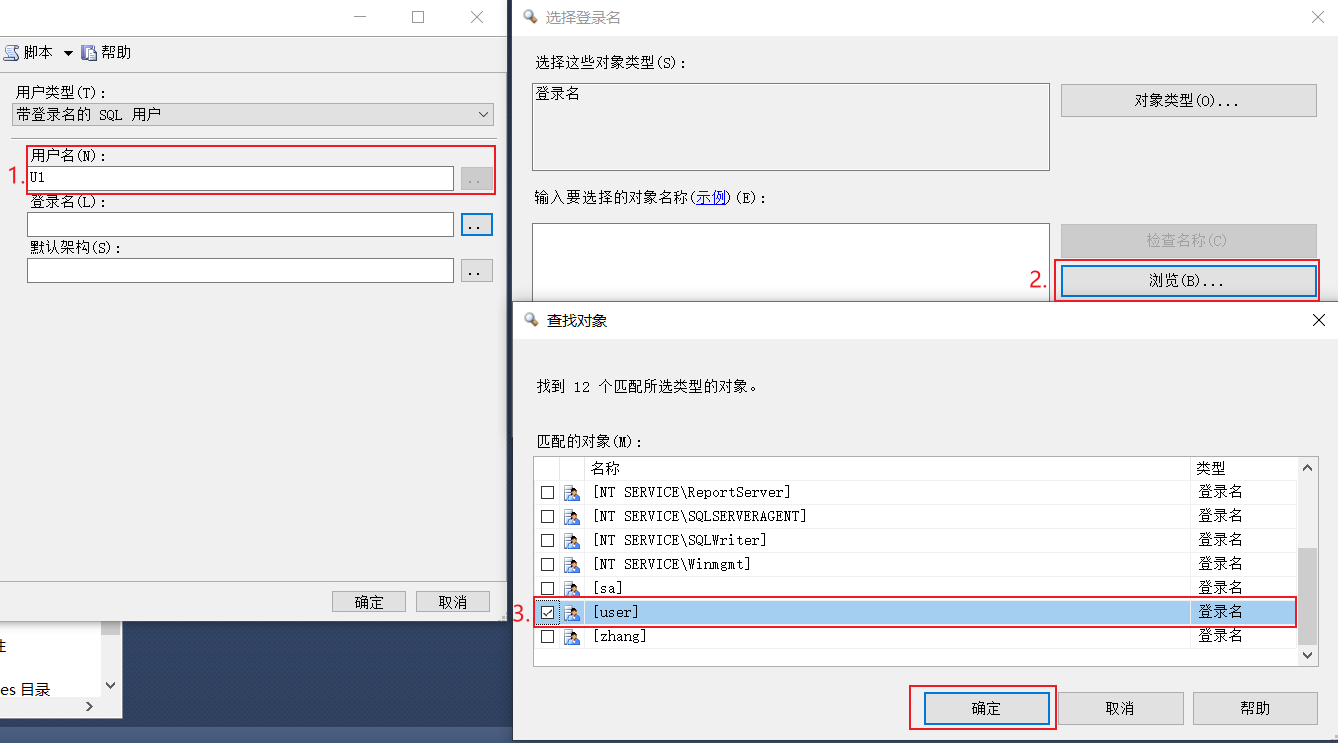Click the login icon for [NT SERVICE\SQLWriter]
Screen dimensions: 1338x743
571,541
